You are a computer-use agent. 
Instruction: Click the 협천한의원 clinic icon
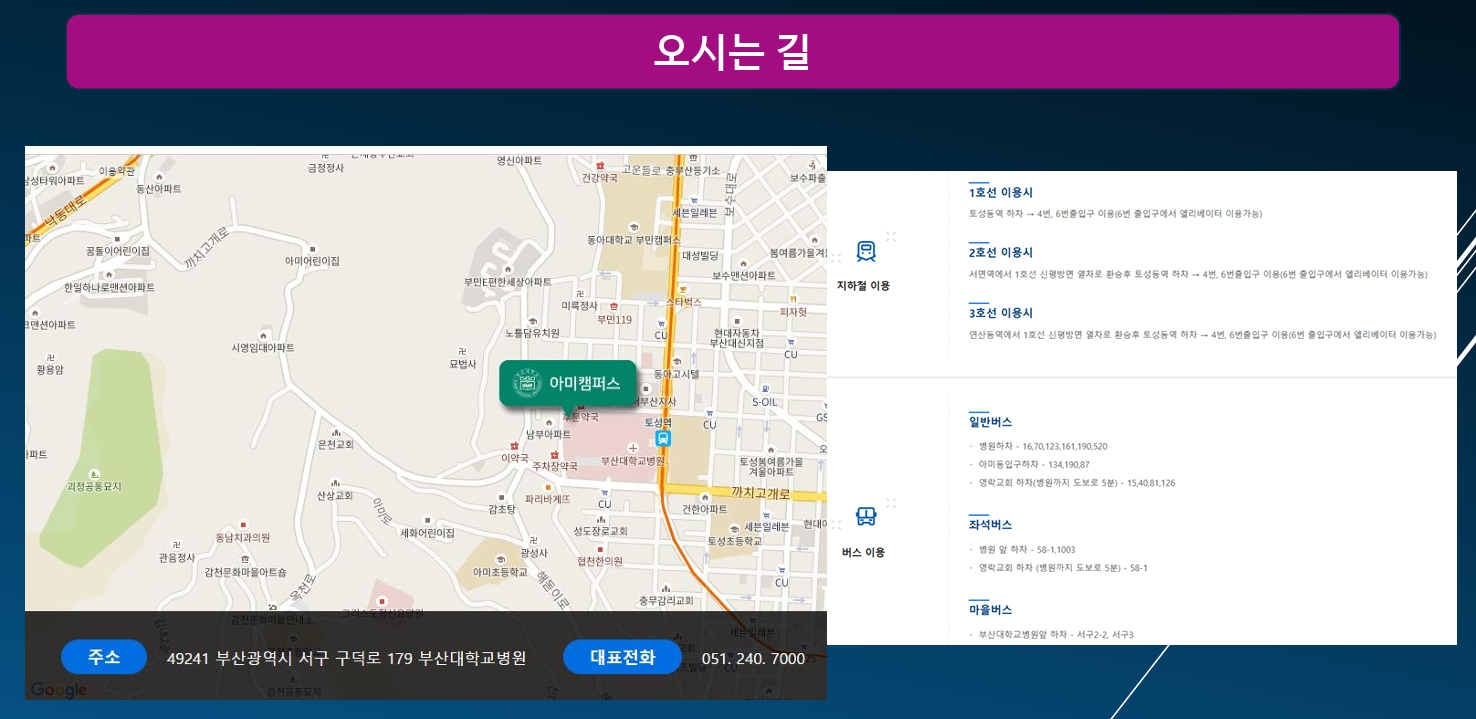(x=600, y=549)
